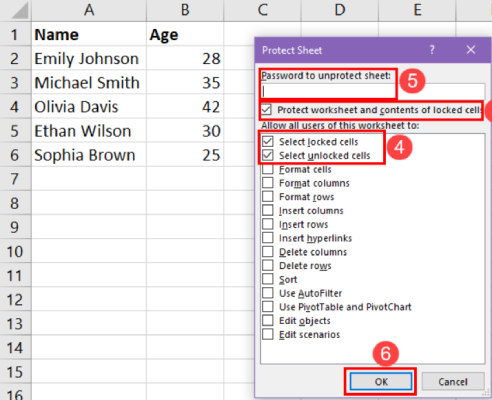Viewport: 492px width, 400px height.
Task: Select the Michael Smith cell
Action: click(x=89, y=83)
